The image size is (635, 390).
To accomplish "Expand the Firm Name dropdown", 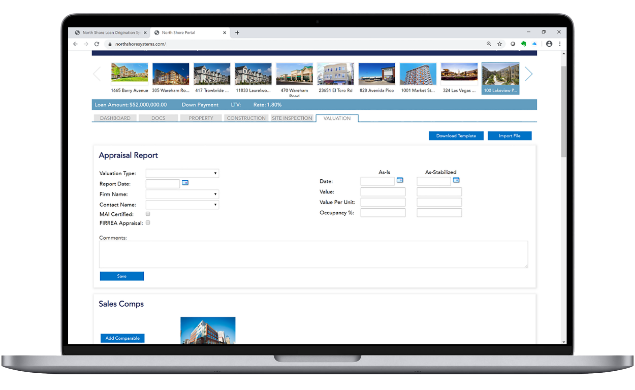I will point(182,194).
